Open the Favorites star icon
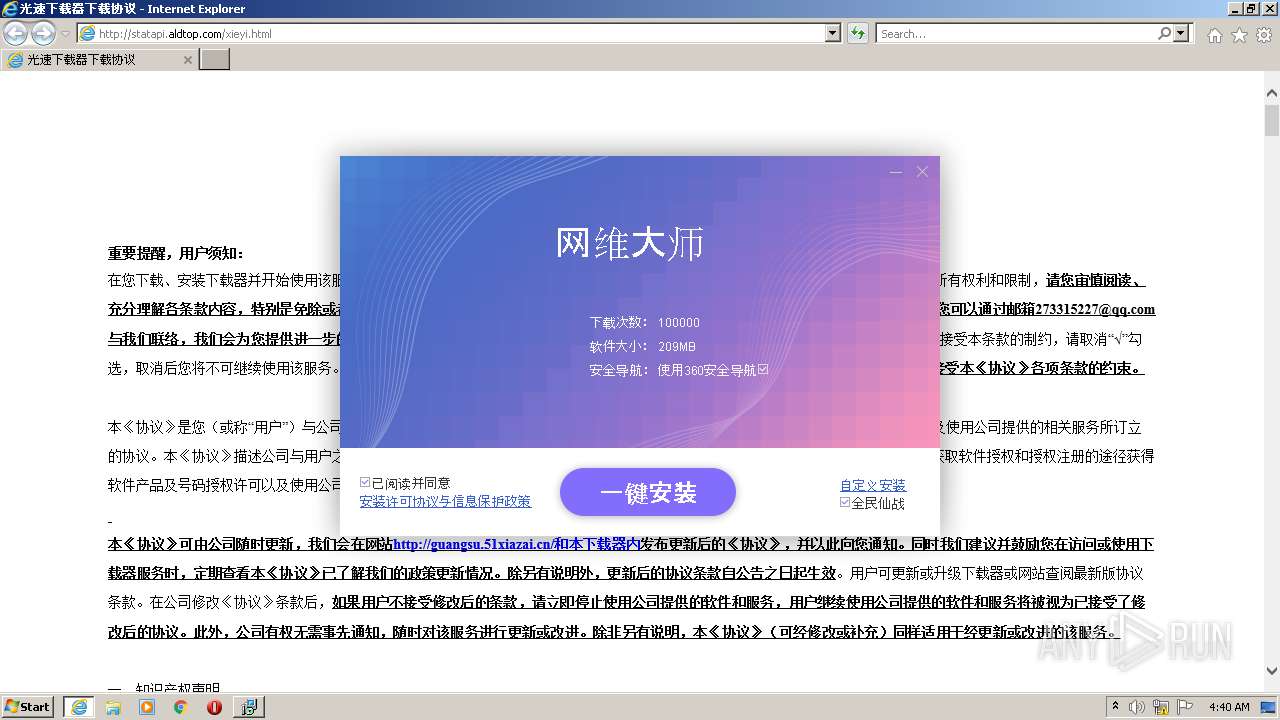Viewport: 1280px width, 720px height. [x=1239, y=35]
